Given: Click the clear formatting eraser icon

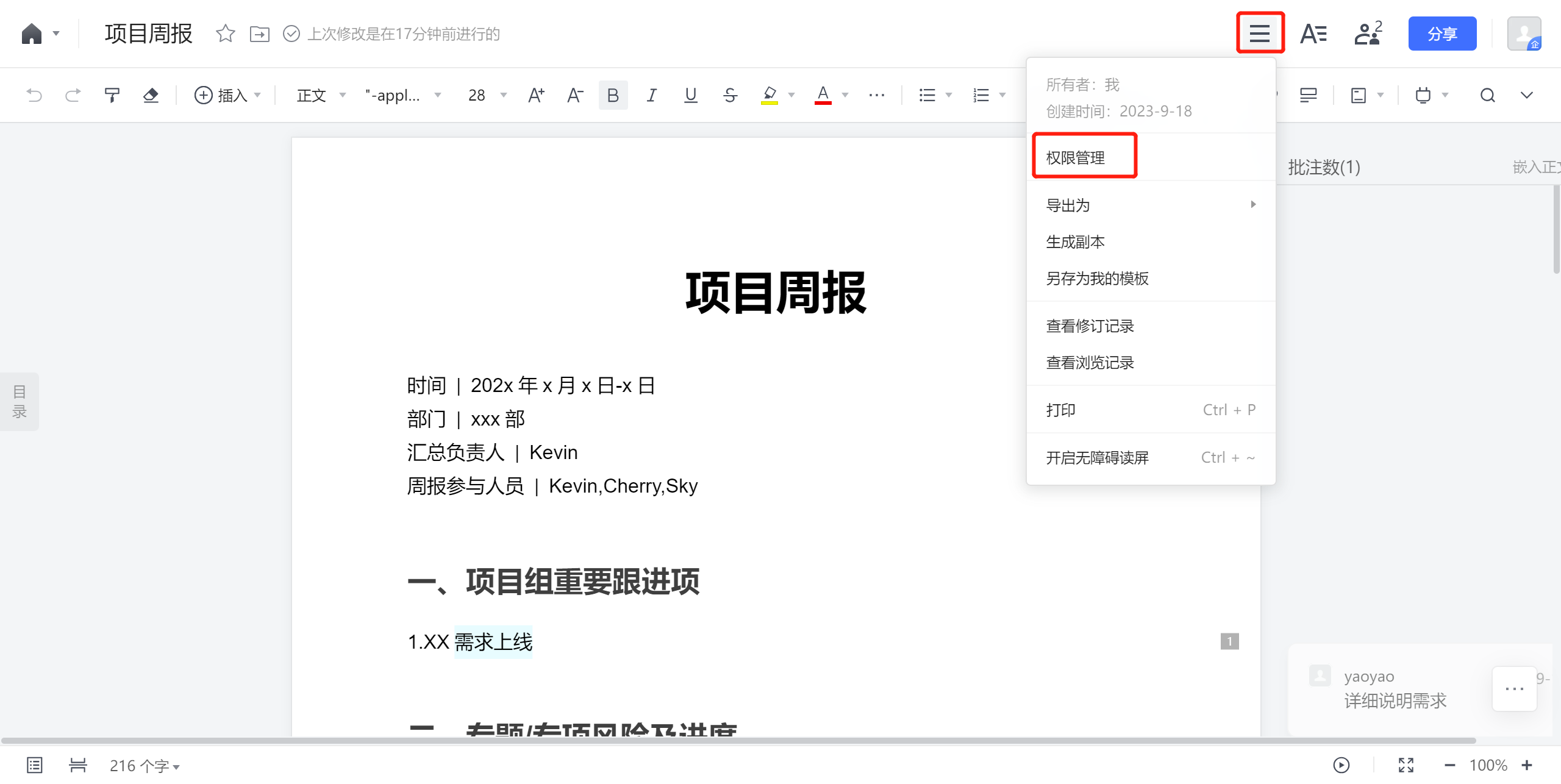Looking at the screenshot, I should (x=151, y=95).
